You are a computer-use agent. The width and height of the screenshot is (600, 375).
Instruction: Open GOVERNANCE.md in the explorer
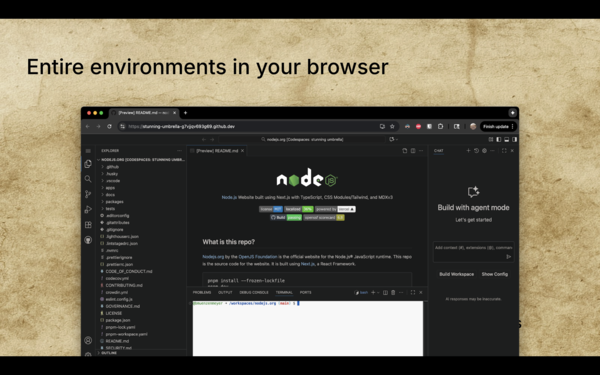point(122,306)
